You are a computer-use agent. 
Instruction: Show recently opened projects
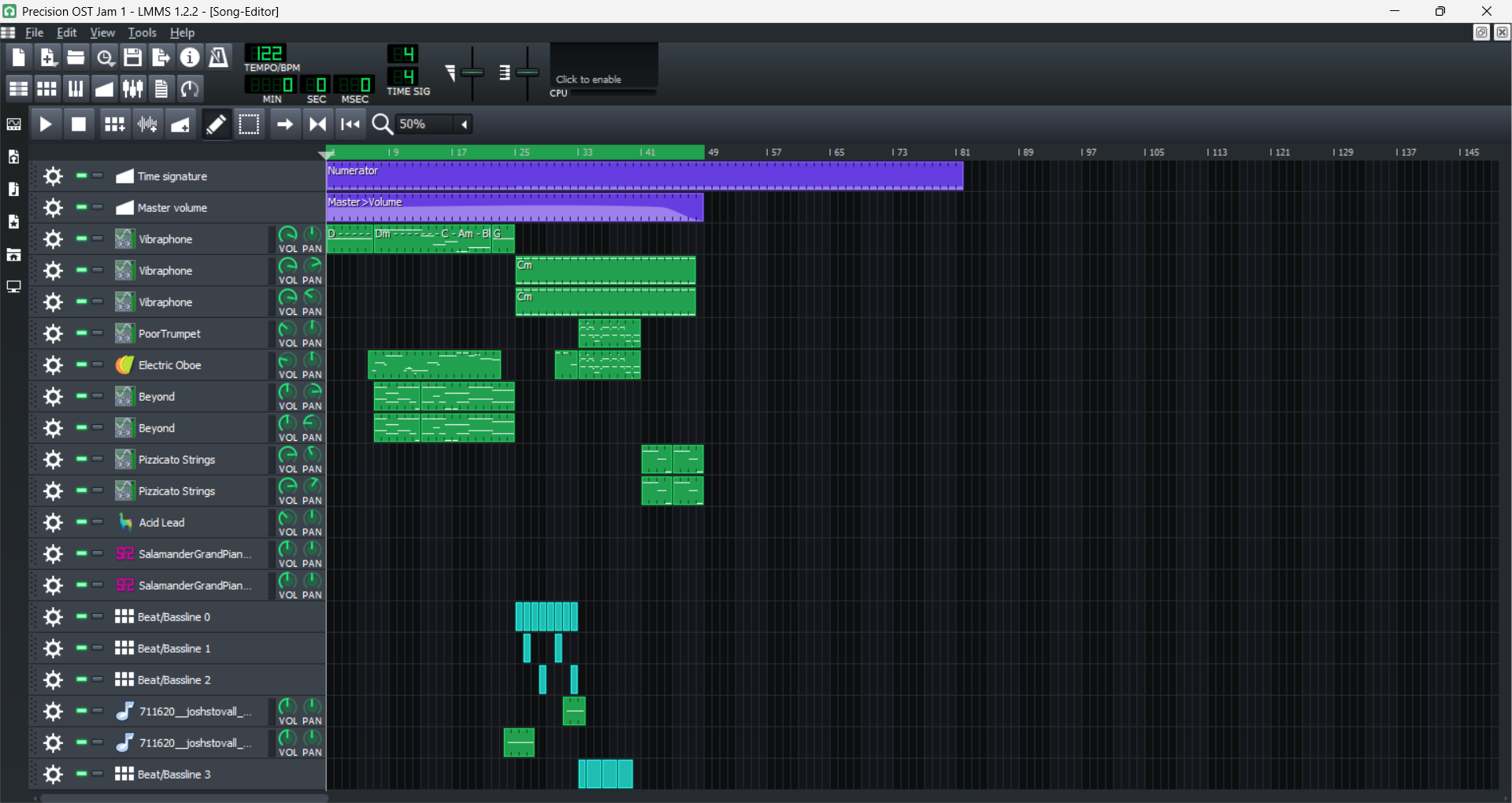(x=104, y=57)
